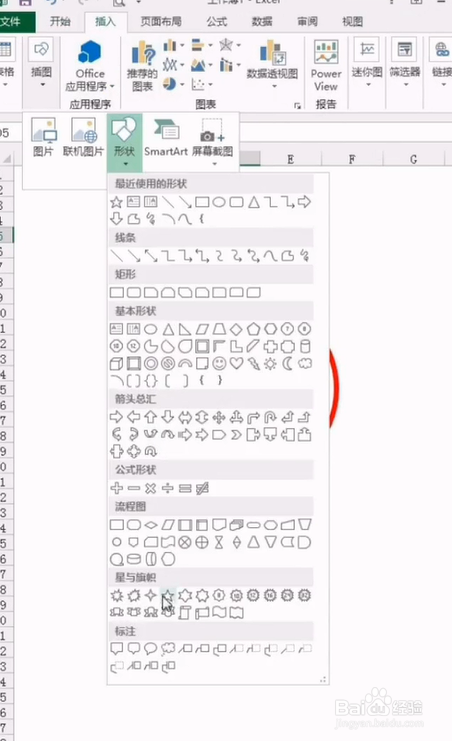
Task: Choose the 4-point star shape
Action: pyautogui.click(x=151, y=595)
